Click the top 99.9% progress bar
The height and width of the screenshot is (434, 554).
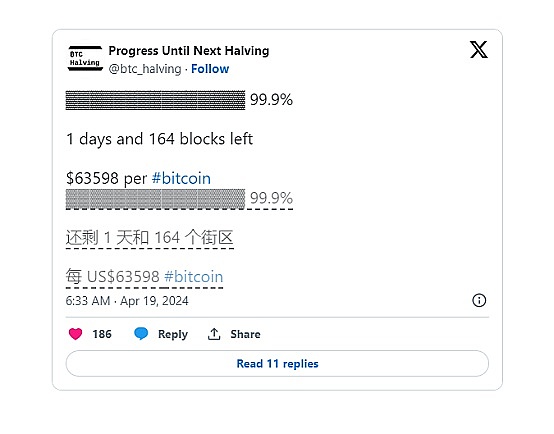click(x=155, y=100)
